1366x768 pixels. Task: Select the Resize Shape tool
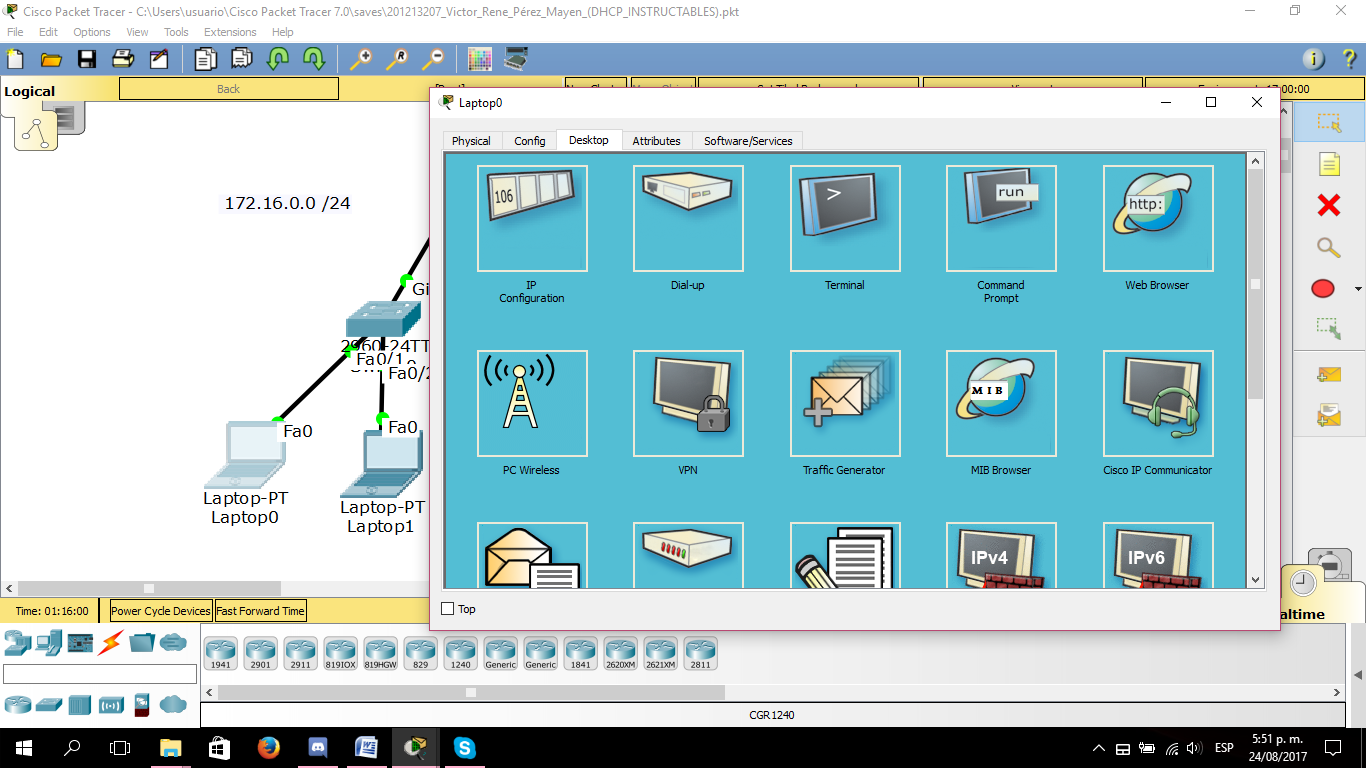point(1329,327)
